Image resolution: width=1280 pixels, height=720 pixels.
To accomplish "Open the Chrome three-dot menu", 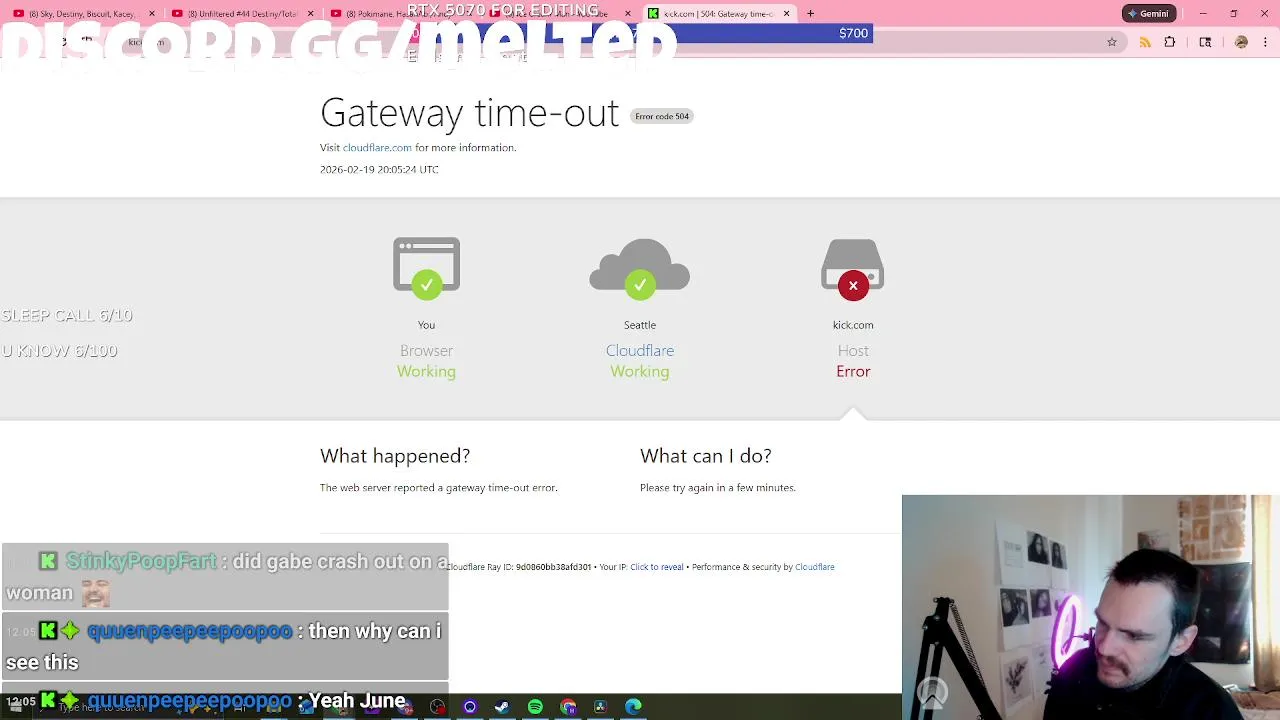I will pyautogui.click(x=1266, y=42).
